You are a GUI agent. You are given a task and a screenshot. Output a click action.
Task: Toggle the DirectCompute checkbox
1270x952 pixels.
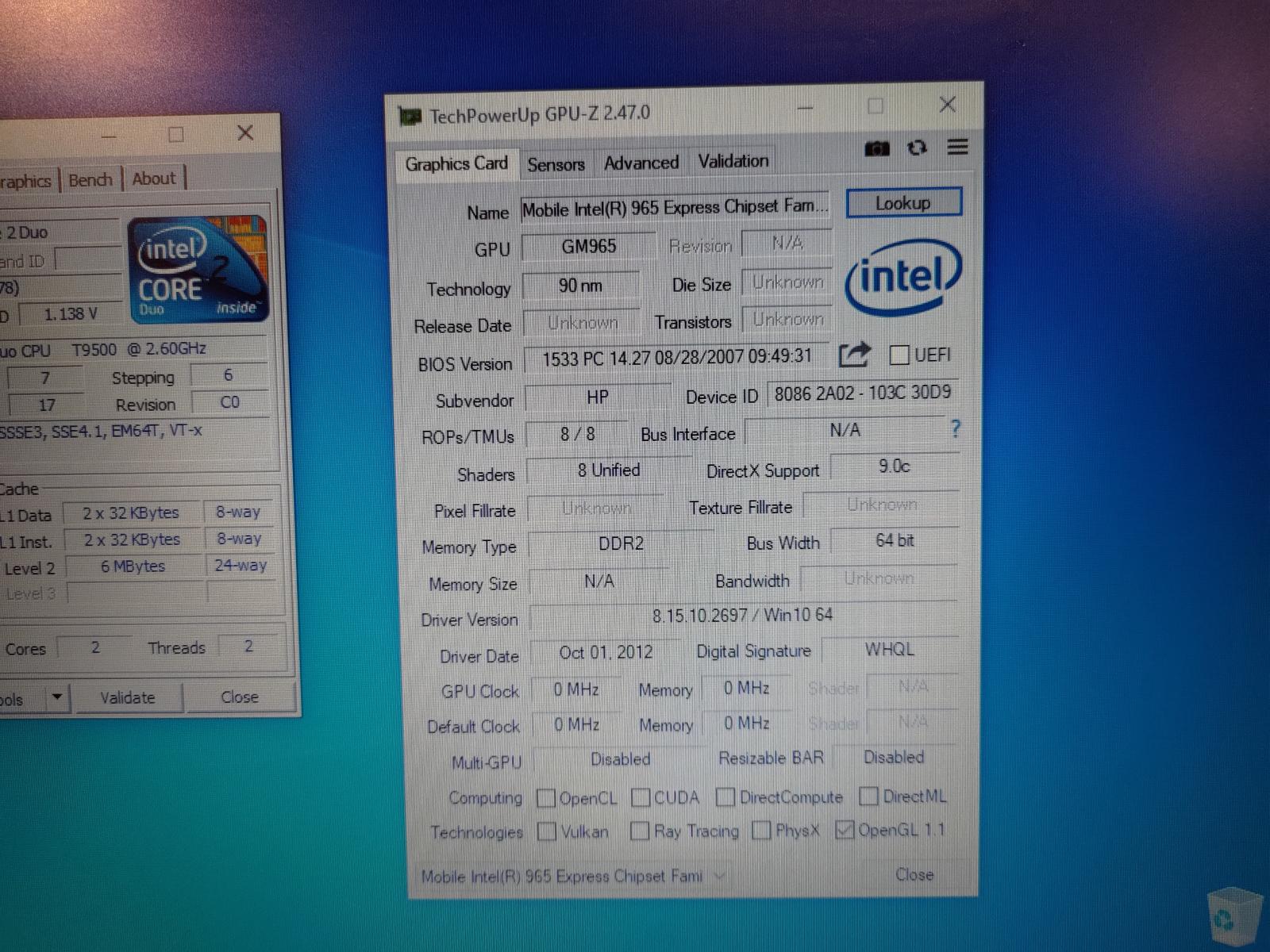click(x=725, y=797)
